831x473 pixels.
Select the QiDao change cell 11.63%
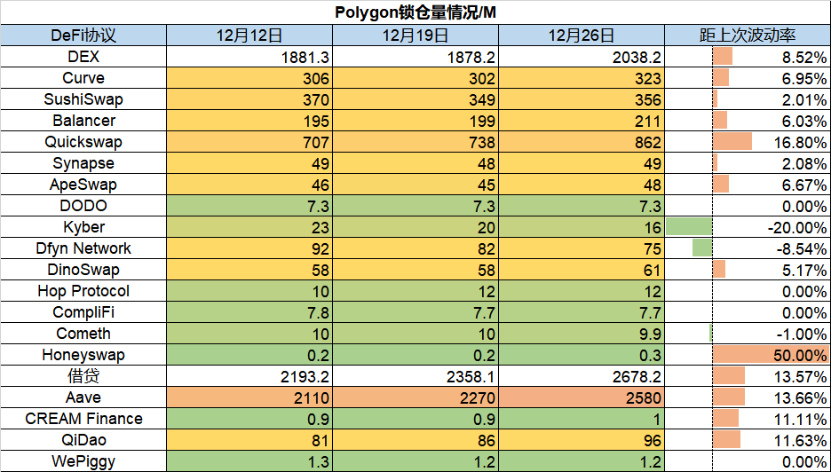pyautogui.click(x=747, y=440)
